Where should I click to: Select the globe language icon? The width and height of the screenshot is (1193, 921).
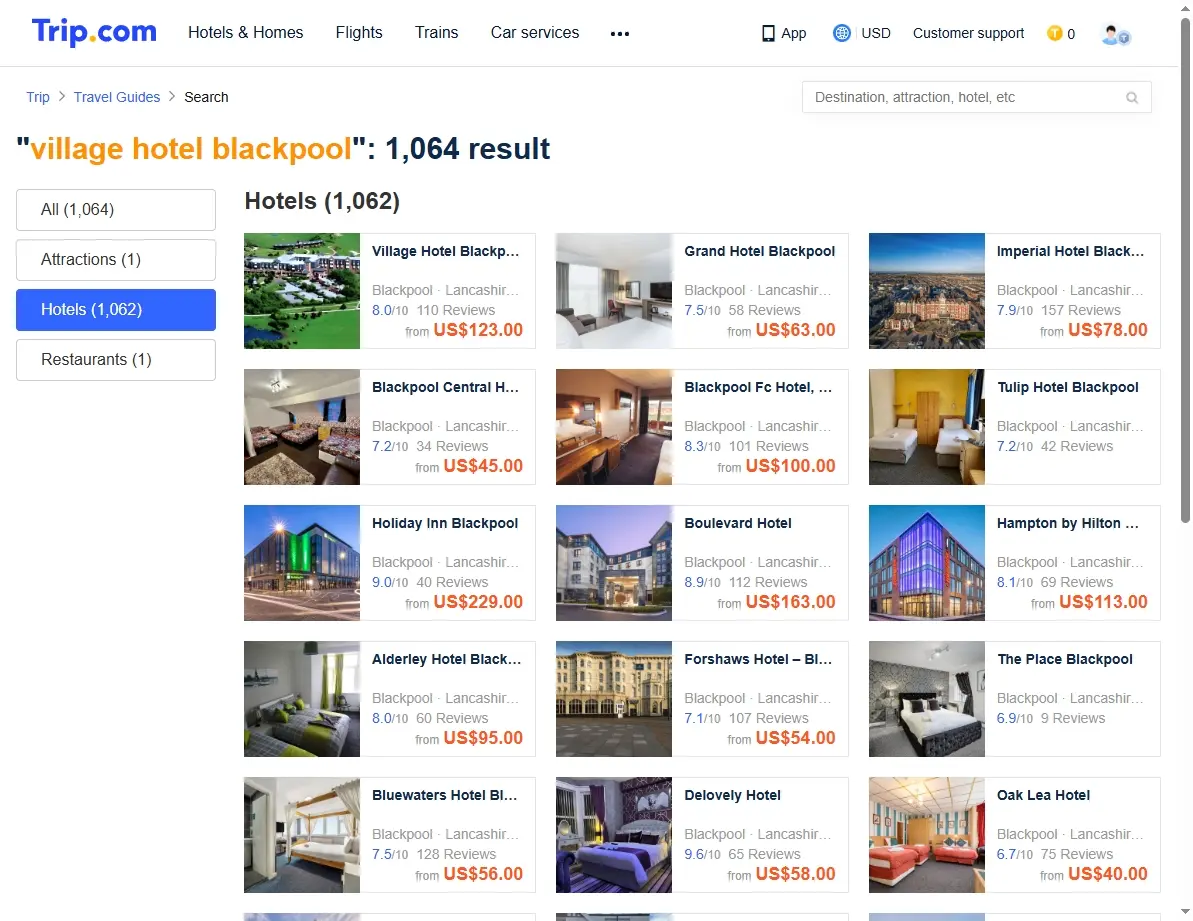click(841, 33)
